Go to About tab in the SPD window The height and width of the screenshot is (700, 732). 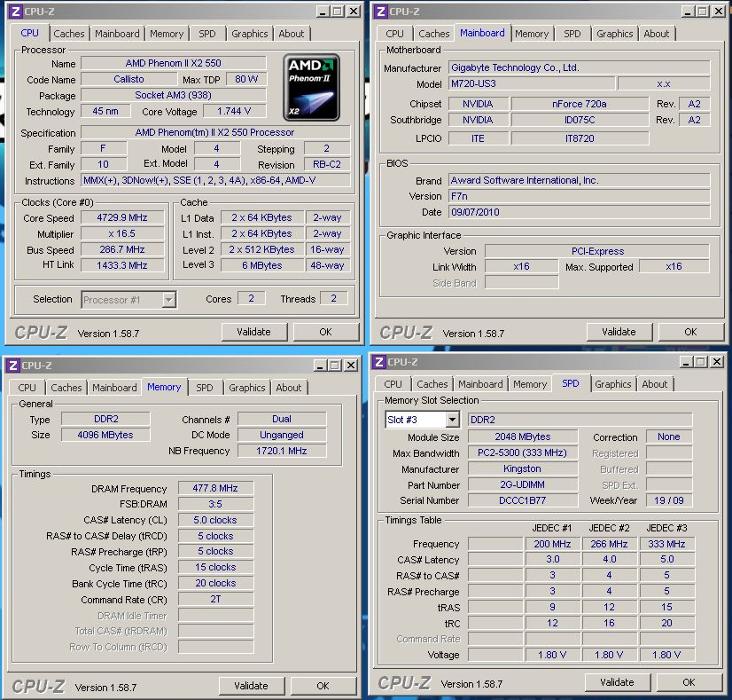[x=655, y=384]
